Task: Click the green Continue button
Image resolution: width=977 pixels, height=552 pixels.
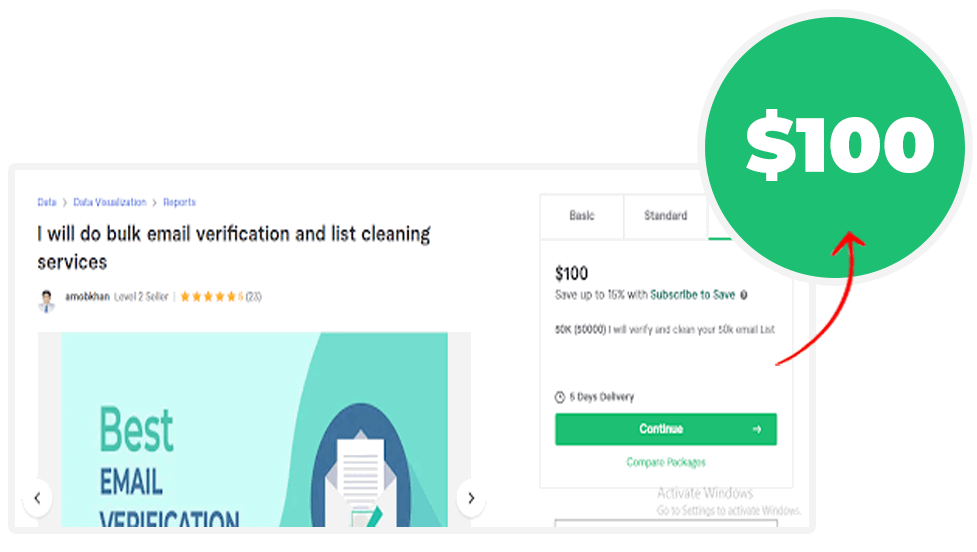Action: [665, 429]
